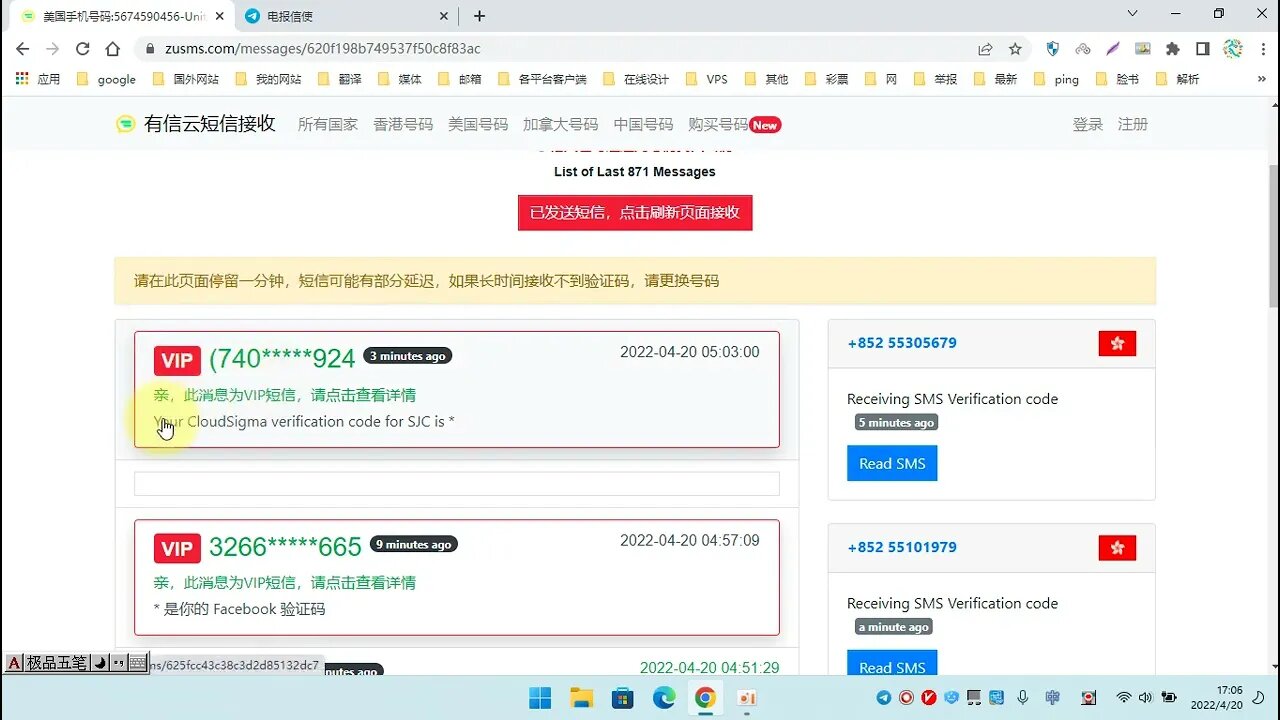The width and height of the screenshot is (1280, 720).
Task: Select the 美国手机号码 tab
Action: tap(122, 16)
